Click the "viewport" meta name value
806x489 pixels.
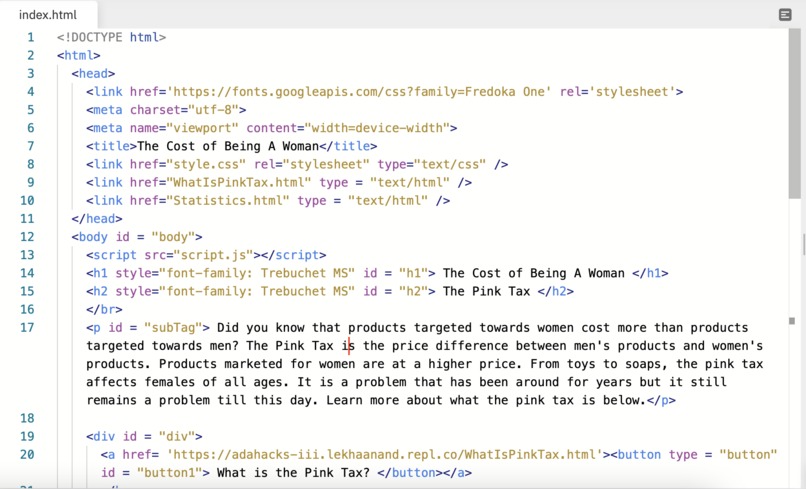[202, 128]
